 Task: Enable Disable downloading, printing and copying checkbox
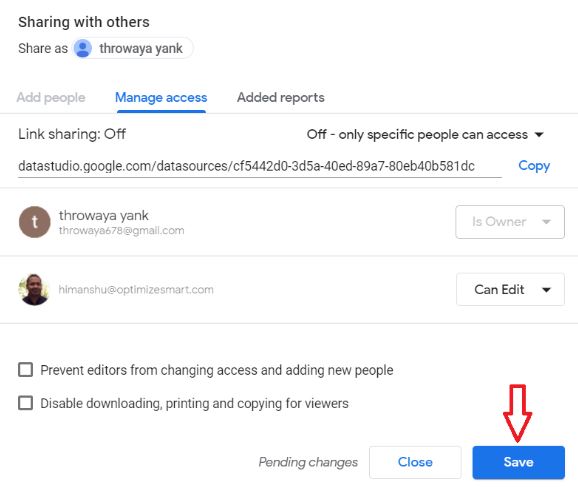[25, 403]
